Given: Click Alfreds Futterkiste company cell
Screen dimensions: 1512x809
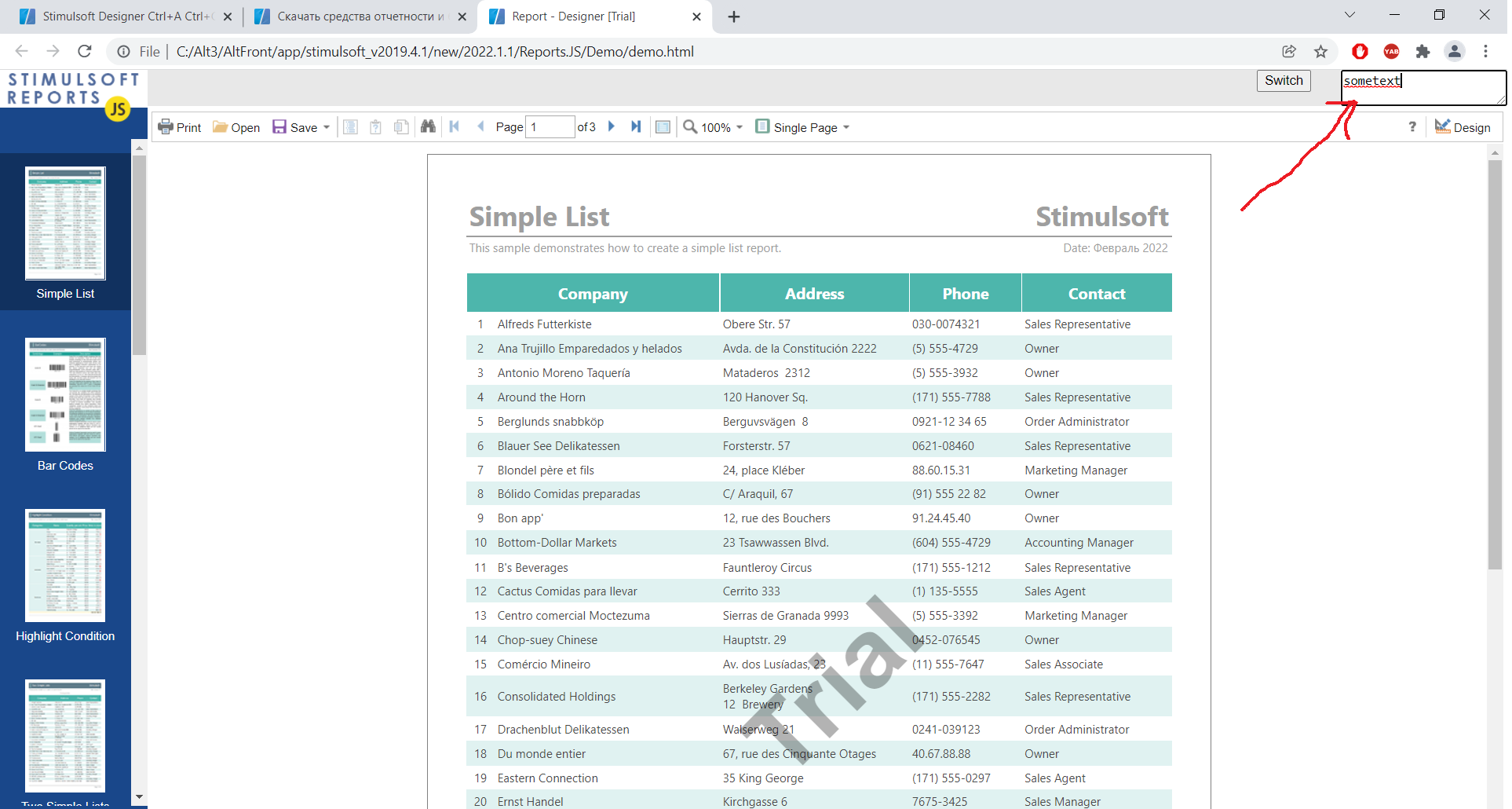Looking at the screenshot, I should tap(545, 324).
